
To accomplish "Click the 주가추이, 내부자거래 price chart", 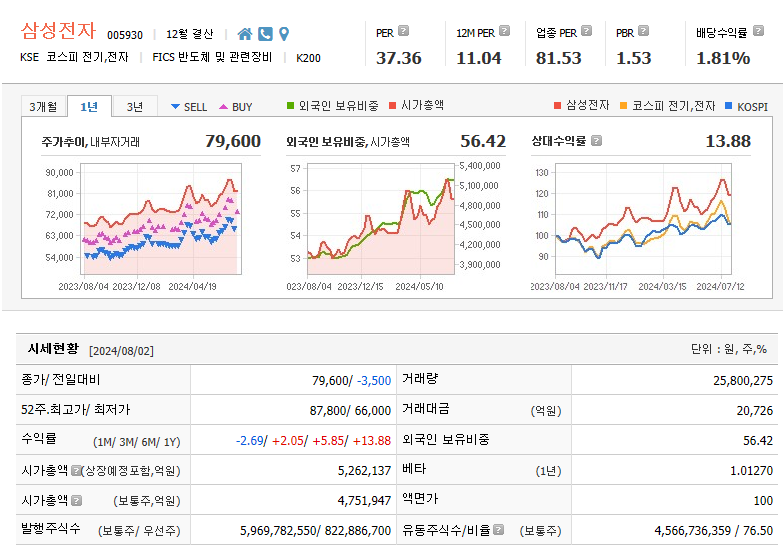I will [161, 219].
